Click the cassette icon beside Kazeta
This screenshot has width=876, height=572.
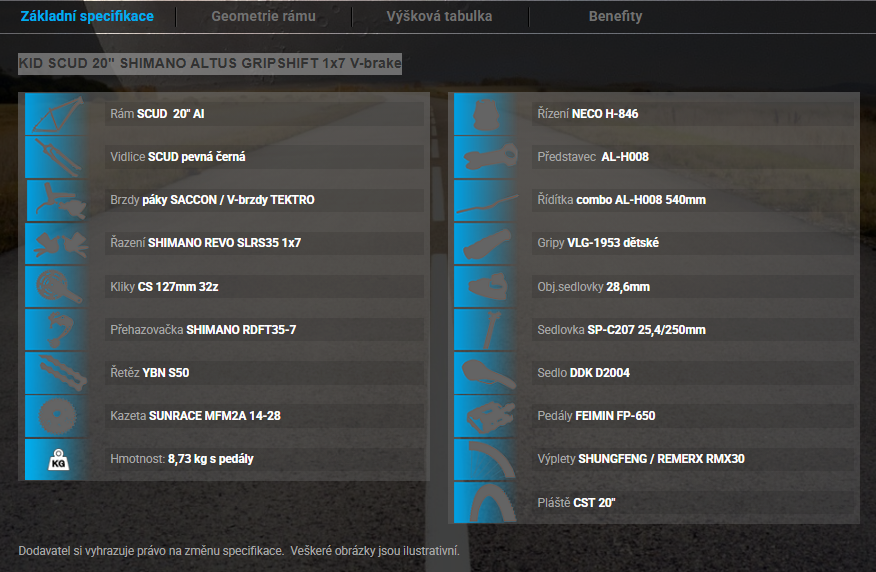tap(58, 416)
